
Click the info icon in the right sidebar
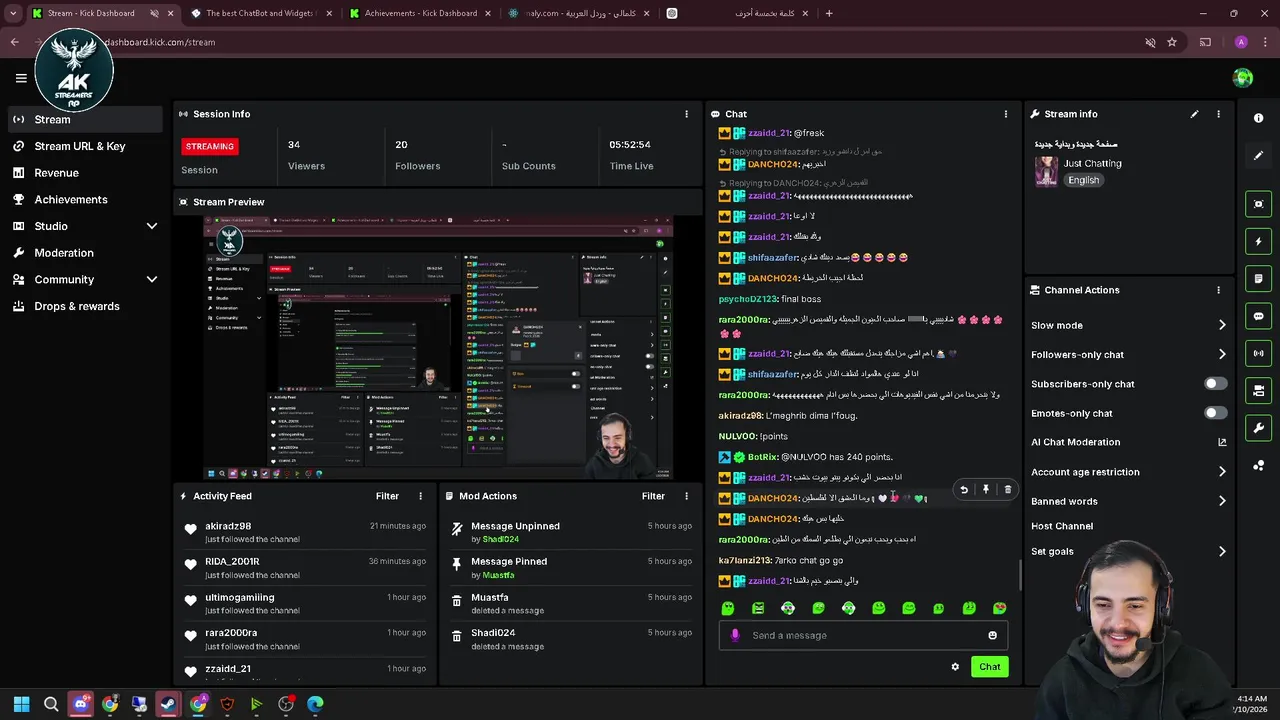[x=1258, y=118]
